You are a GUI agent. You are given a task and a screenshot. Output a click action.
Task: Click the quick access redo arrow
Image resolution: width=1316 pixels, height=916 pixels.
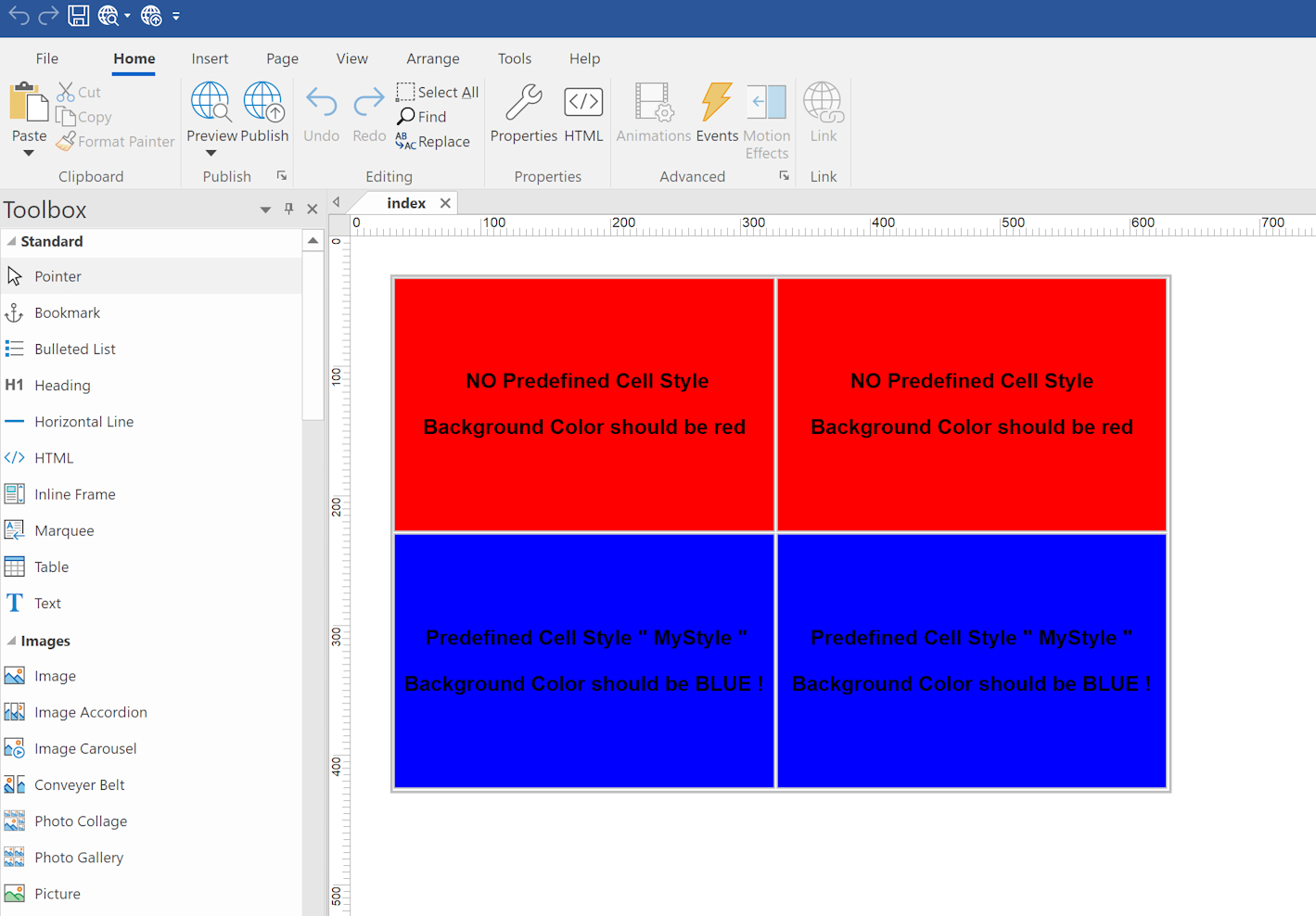click(x=48, y=16)
